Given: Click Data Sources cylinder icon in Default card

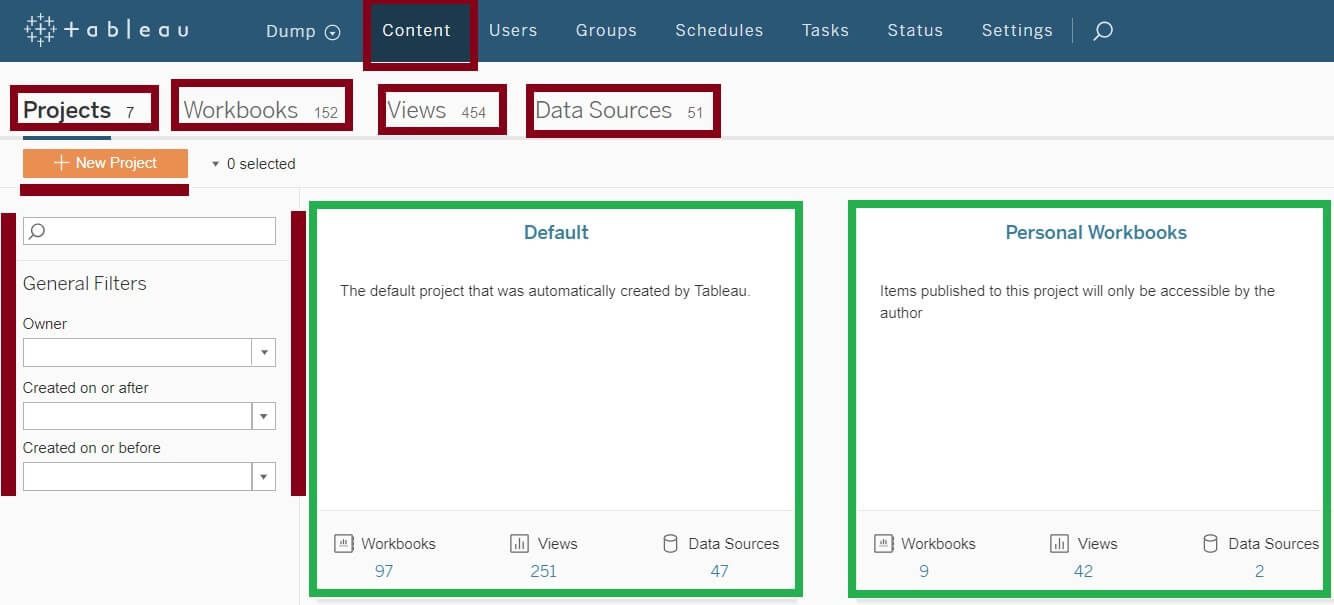Looking at the screenshot, I should pyautogui.click(x=670, y=544).
